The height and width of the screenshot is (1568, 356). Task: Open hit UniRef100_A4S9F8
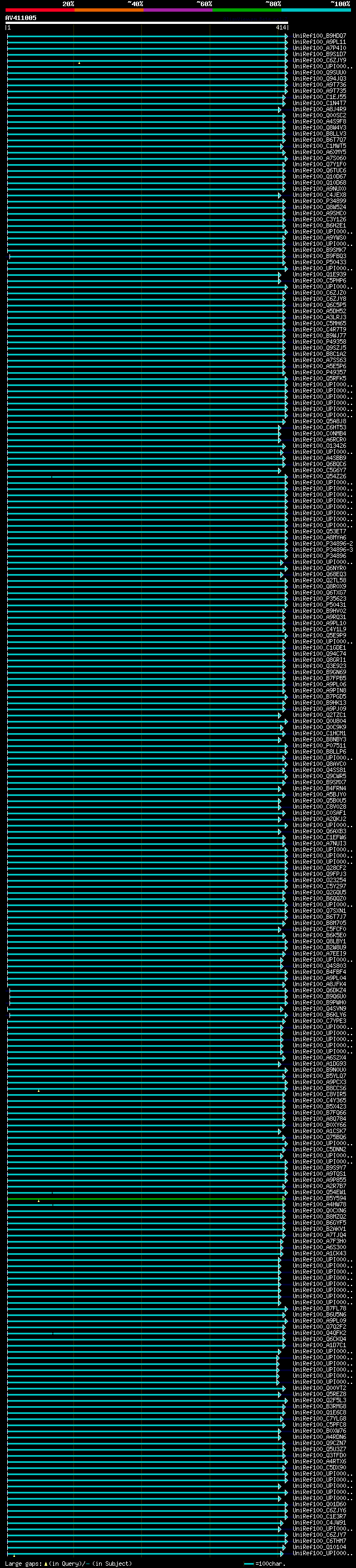coord(319,122)
